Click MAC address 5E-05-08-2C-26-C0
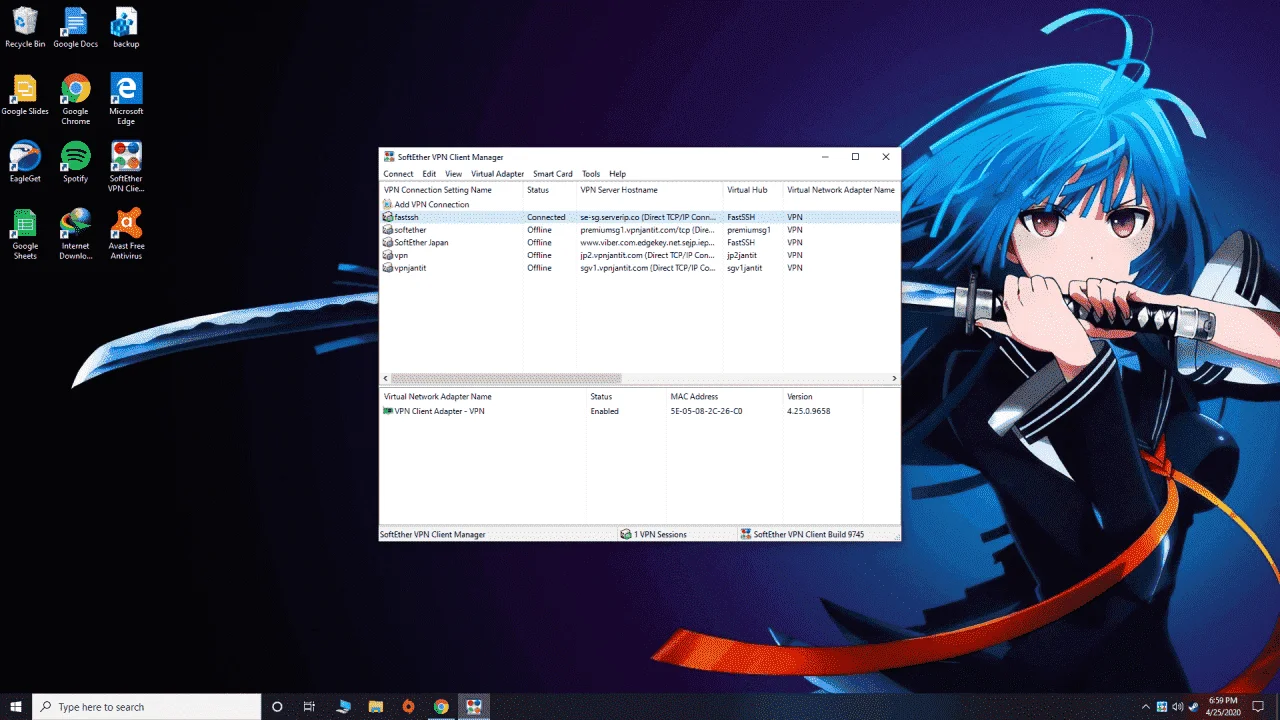This screenshot has width=1280, height=720. click(706, 411)
